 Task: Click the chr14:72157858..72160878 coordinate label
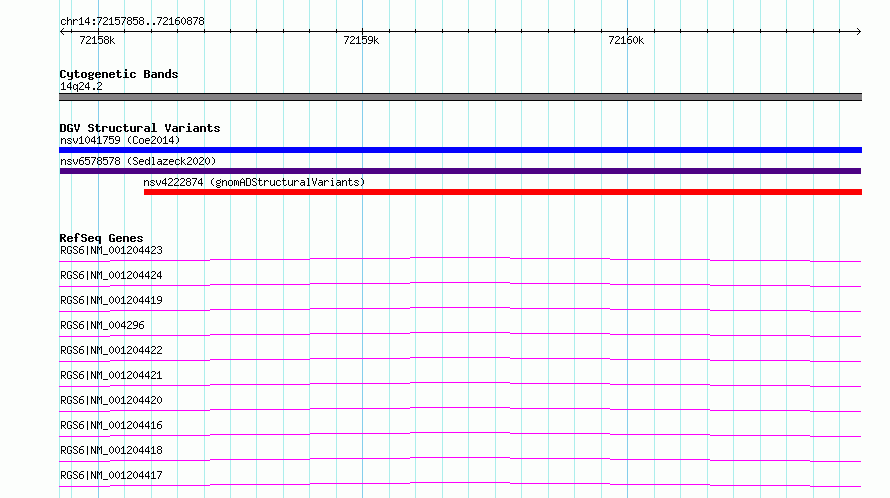[x=132, y=21]
